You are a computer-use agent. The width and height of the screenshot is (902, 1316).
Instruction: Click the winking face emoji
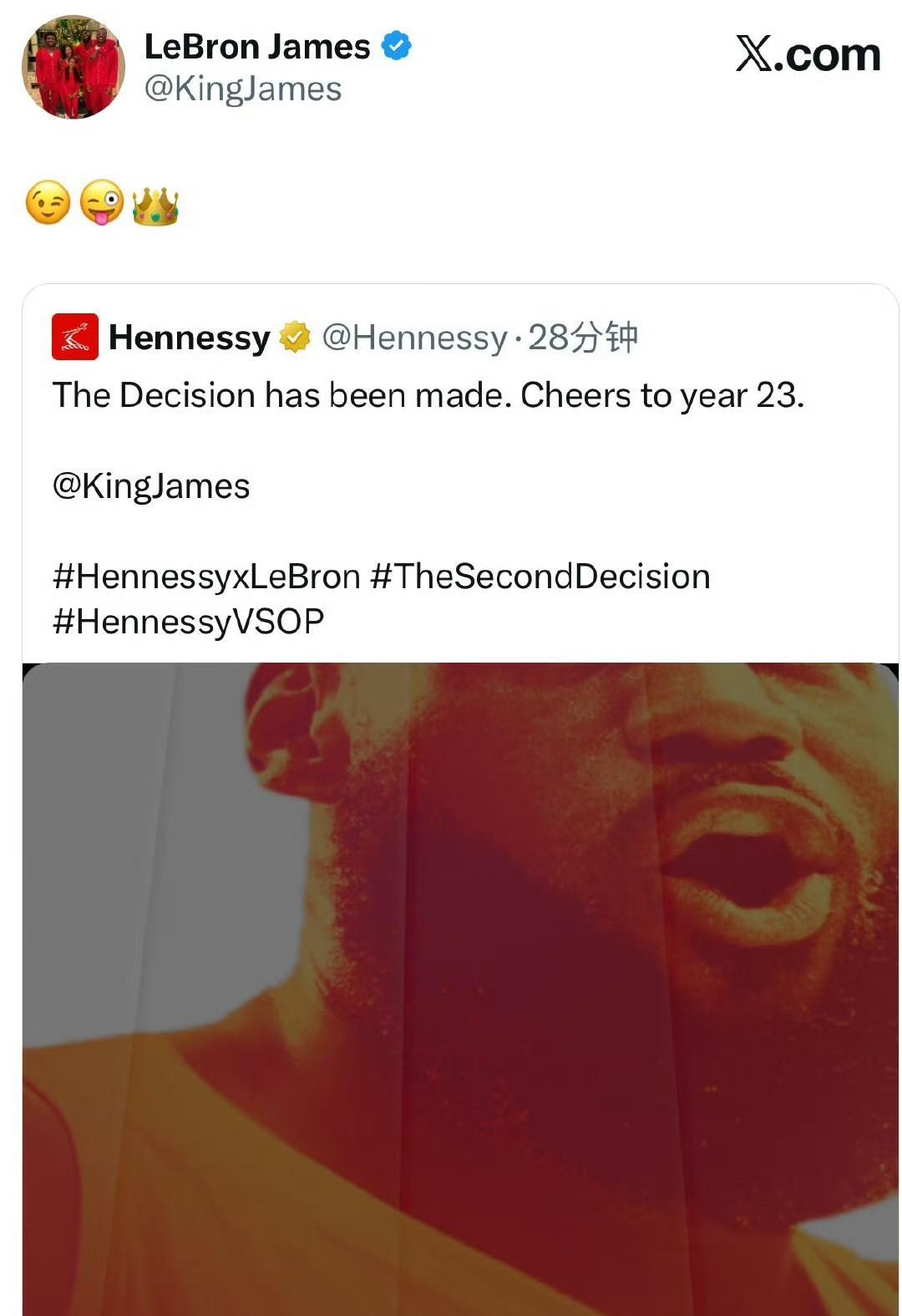[x=48, y=204]
